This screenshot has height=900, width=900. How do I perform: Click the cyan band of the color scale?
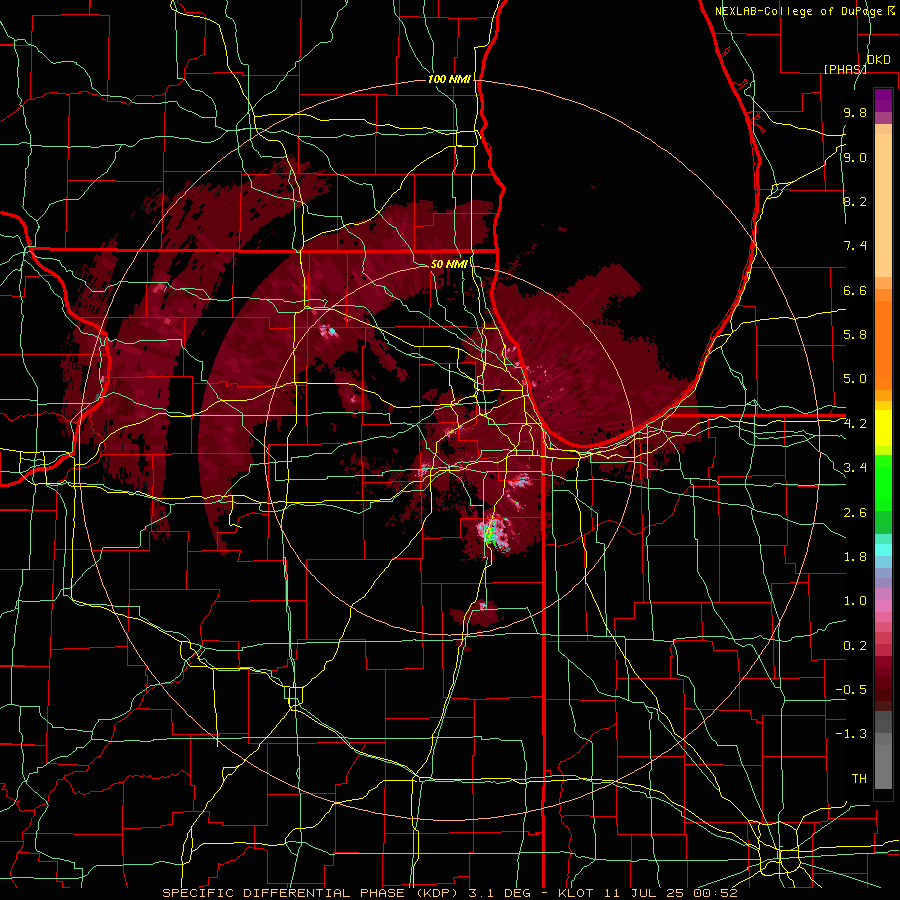[883, 550]
